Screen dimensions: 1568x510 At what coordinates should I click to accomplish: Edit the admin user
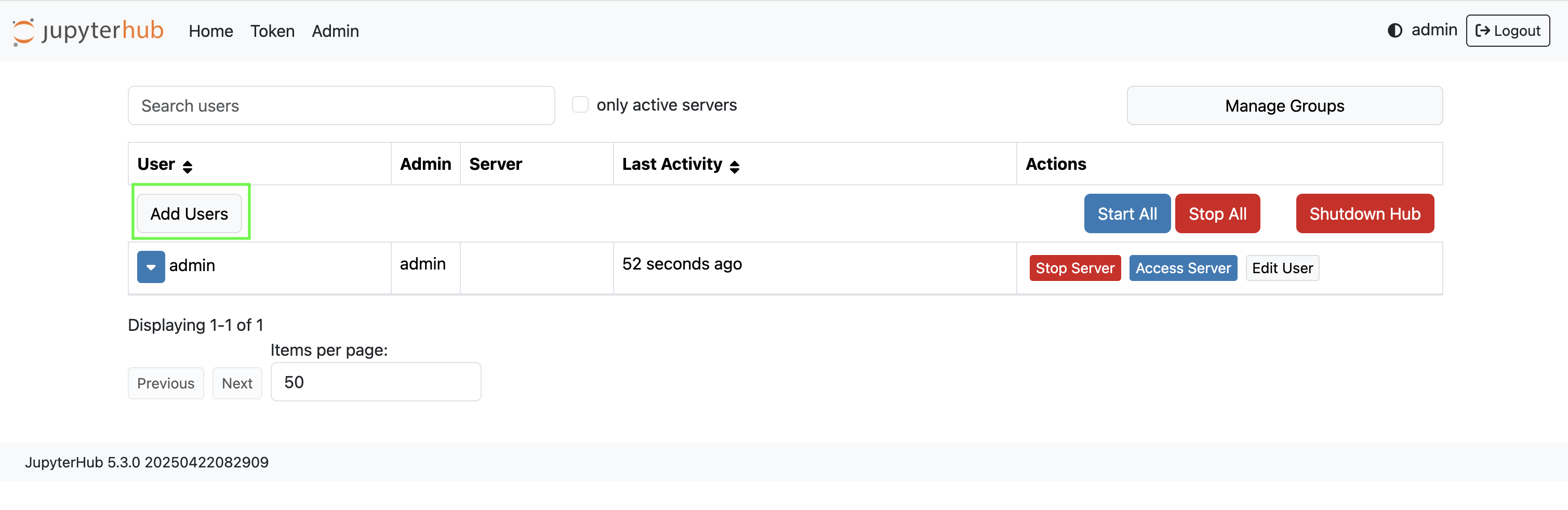tap(1282, 268)
